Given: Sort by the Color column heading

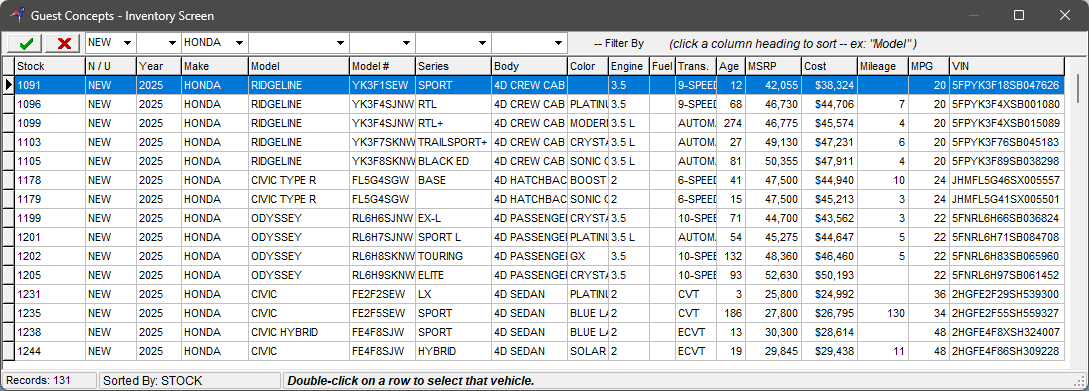Looking at the screenshot, I should pyautogui.click(x=588, y=66).
